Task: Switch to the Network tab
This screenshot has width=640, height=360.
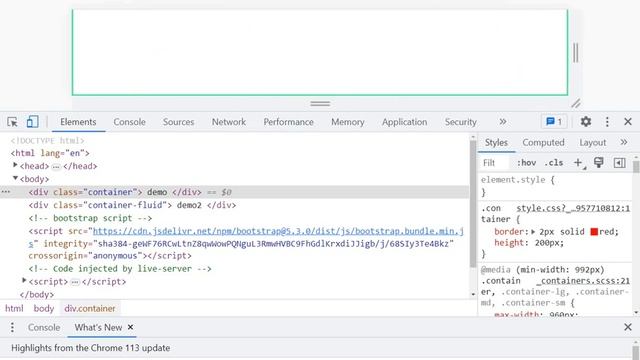Action: pos(229,122)
